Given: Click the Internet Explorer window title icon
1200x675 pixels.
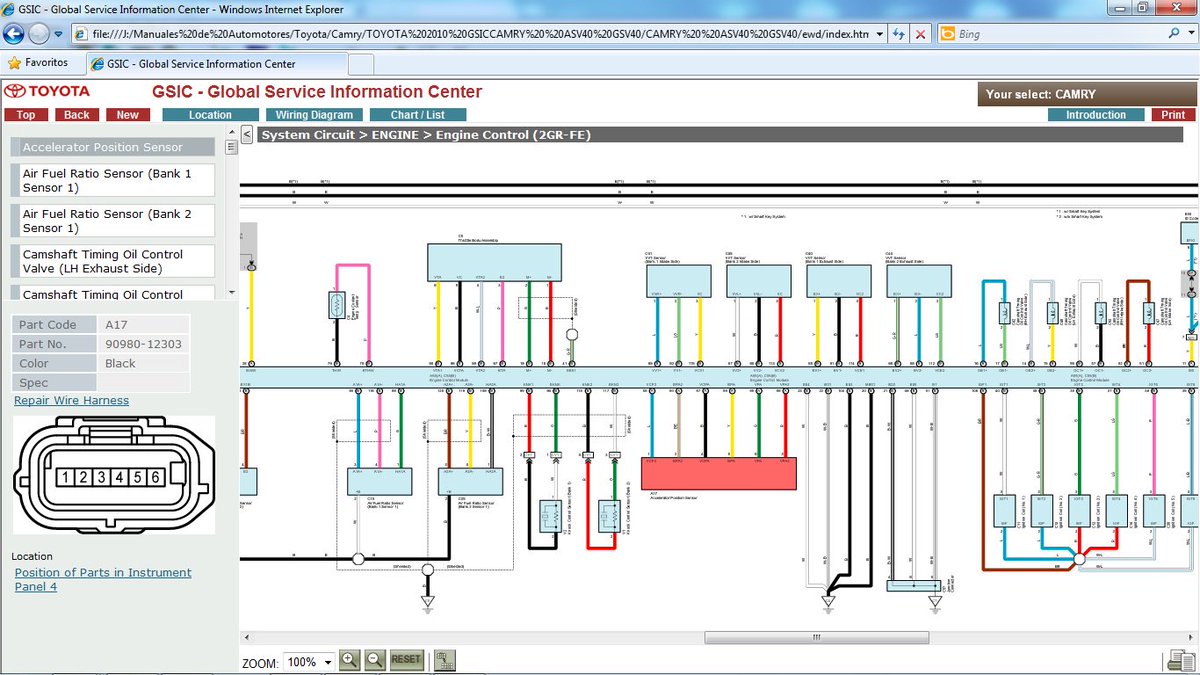Looking at the screenshot, I should [9, 9].
